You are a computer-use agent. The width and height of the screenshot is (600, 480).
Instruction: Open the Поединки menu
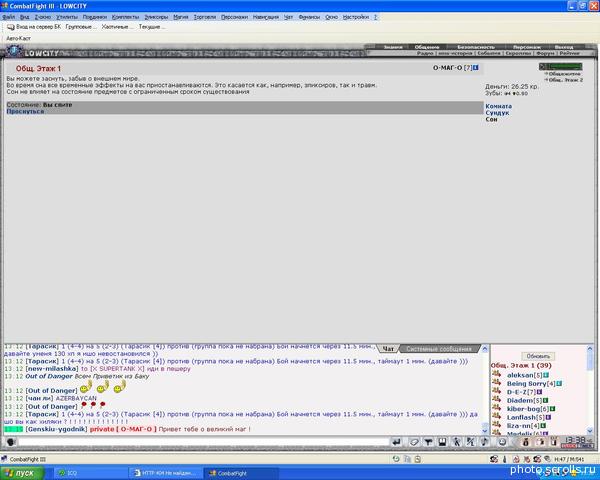95,17
